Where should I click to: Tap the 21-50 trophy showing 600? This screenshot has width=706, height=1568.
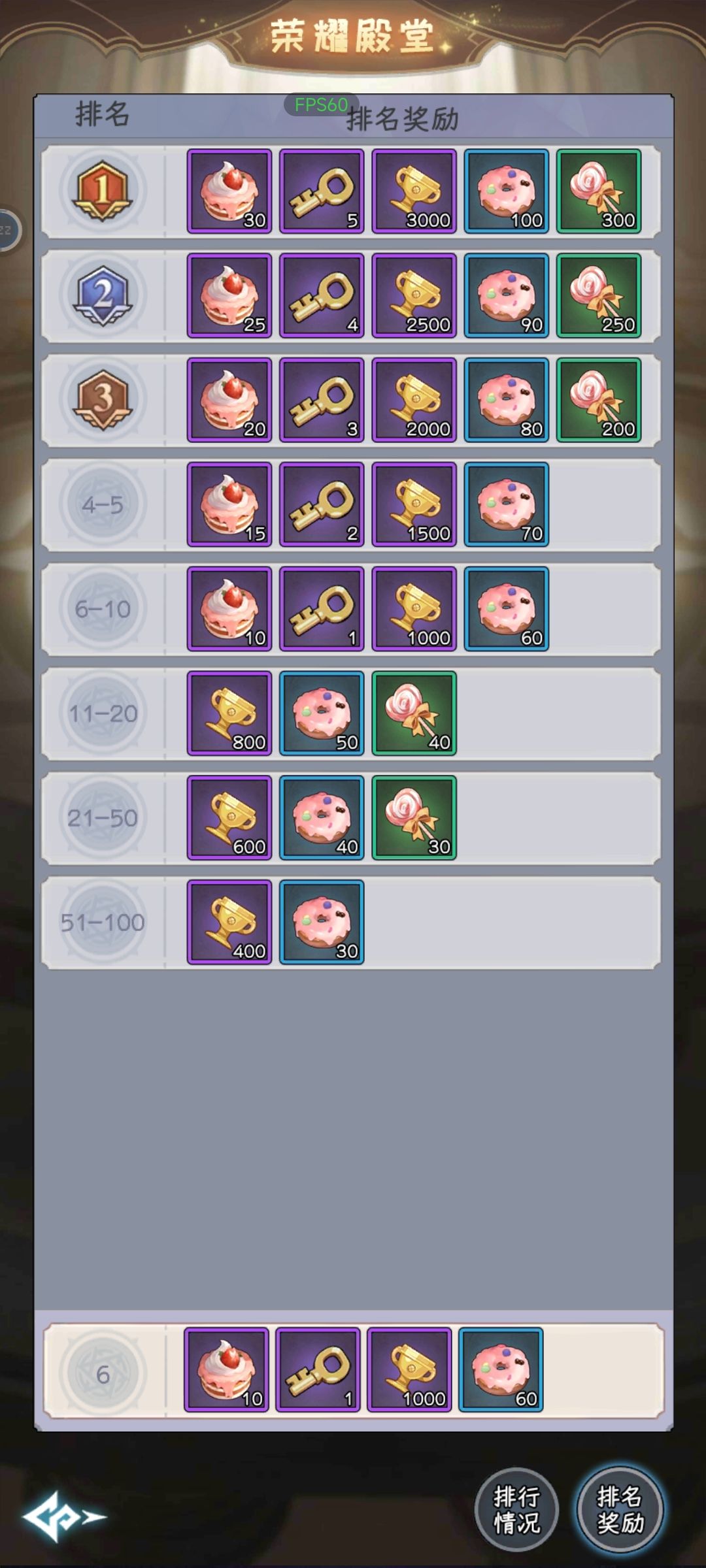click(x=229, y=819)
